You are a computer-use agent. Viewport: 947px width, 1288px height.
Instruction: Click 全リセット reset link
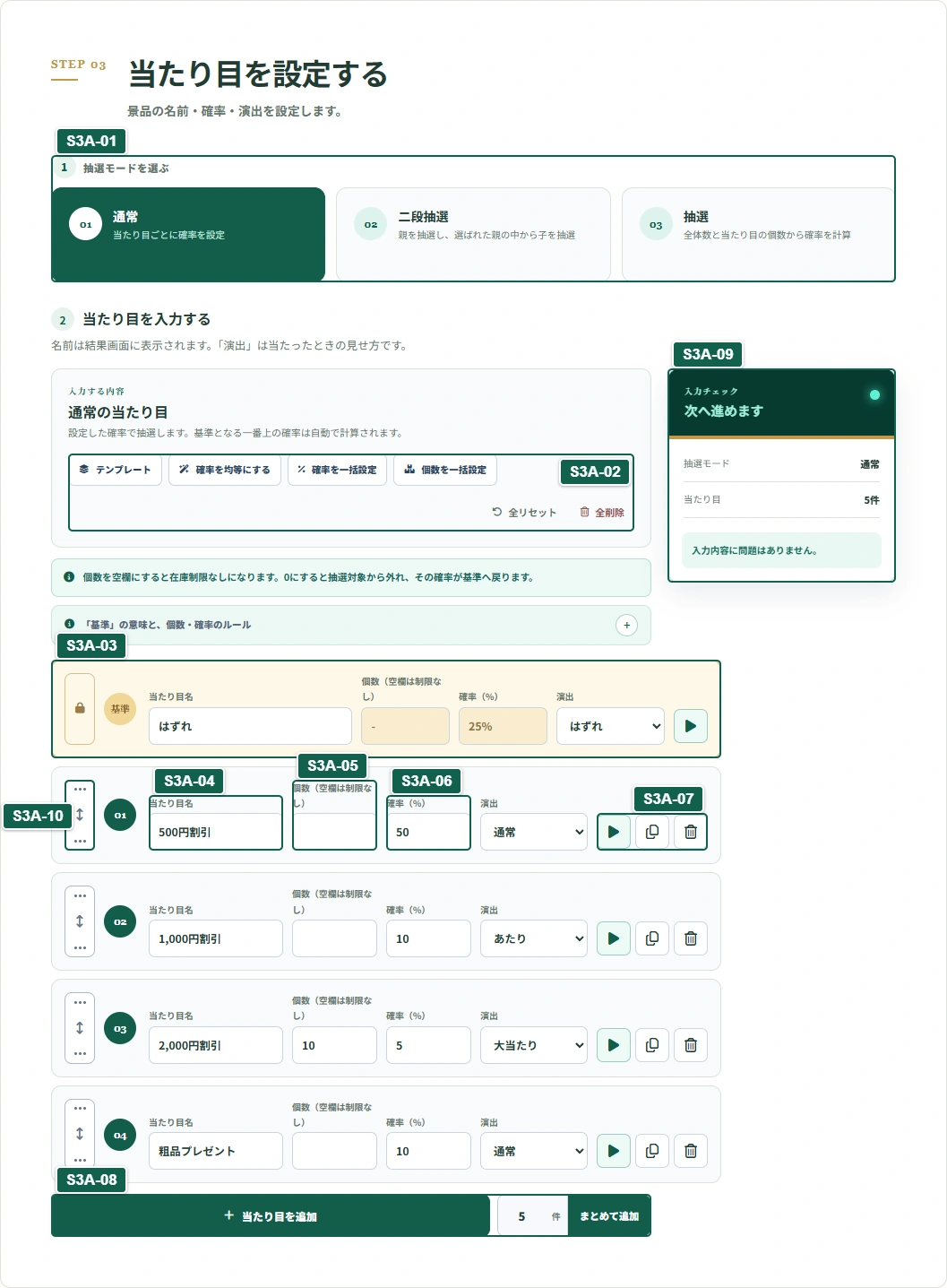[525, 513]
